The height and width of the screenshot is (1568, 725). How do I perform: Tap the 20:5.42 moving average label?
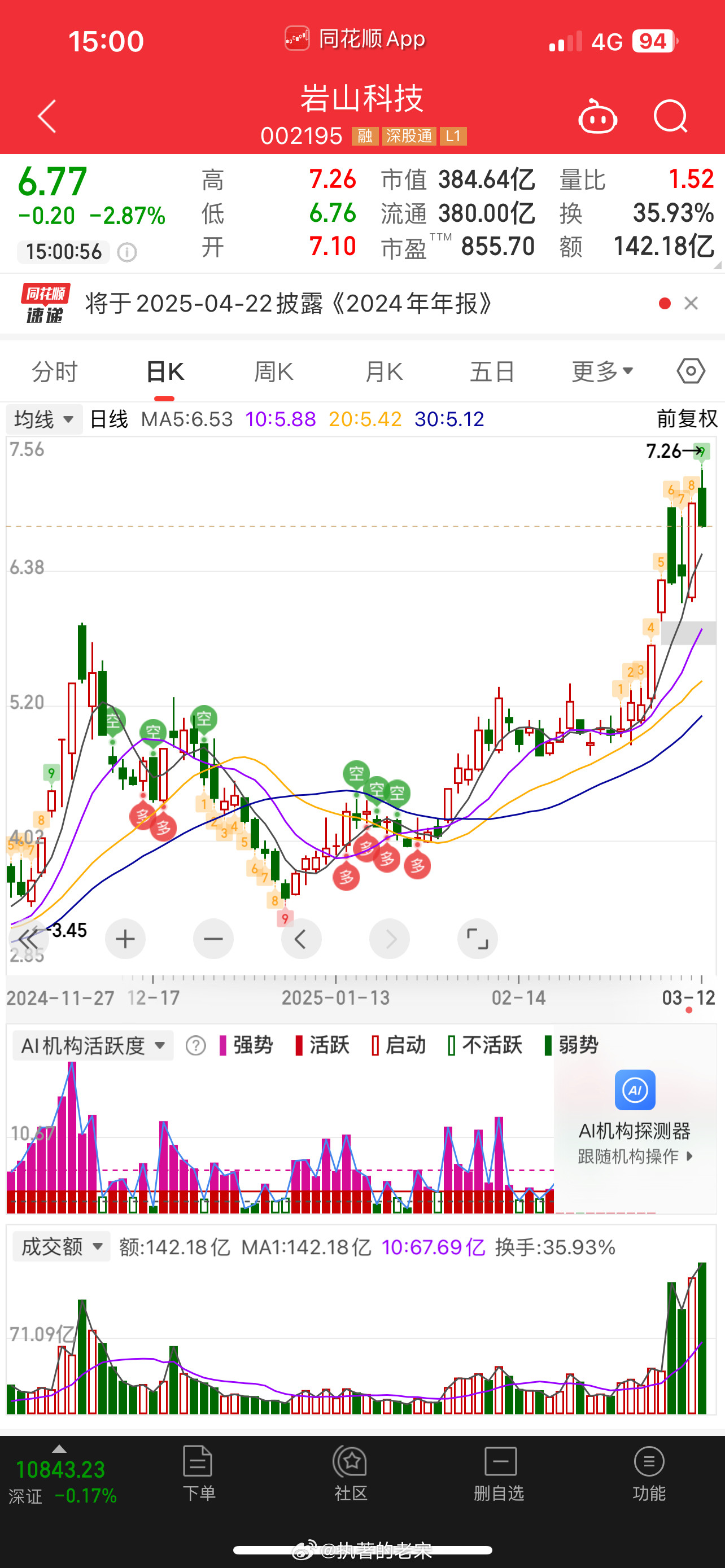pos(365,419)
